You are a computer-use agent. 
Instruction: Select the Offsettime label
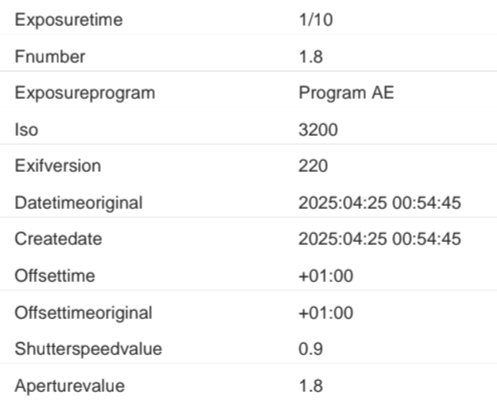point(55,276)
